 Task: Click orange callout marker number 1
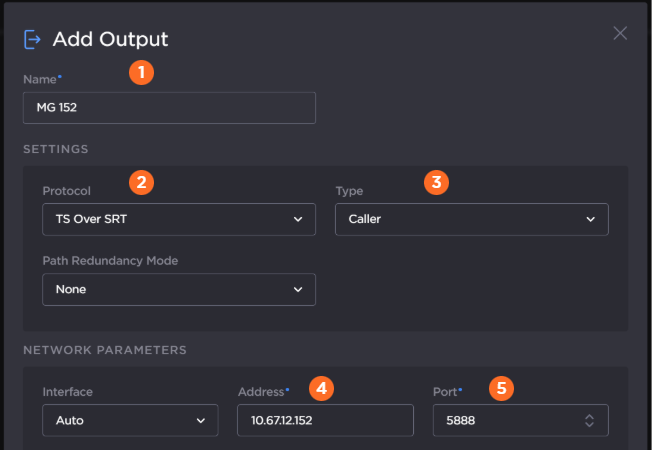141,73
